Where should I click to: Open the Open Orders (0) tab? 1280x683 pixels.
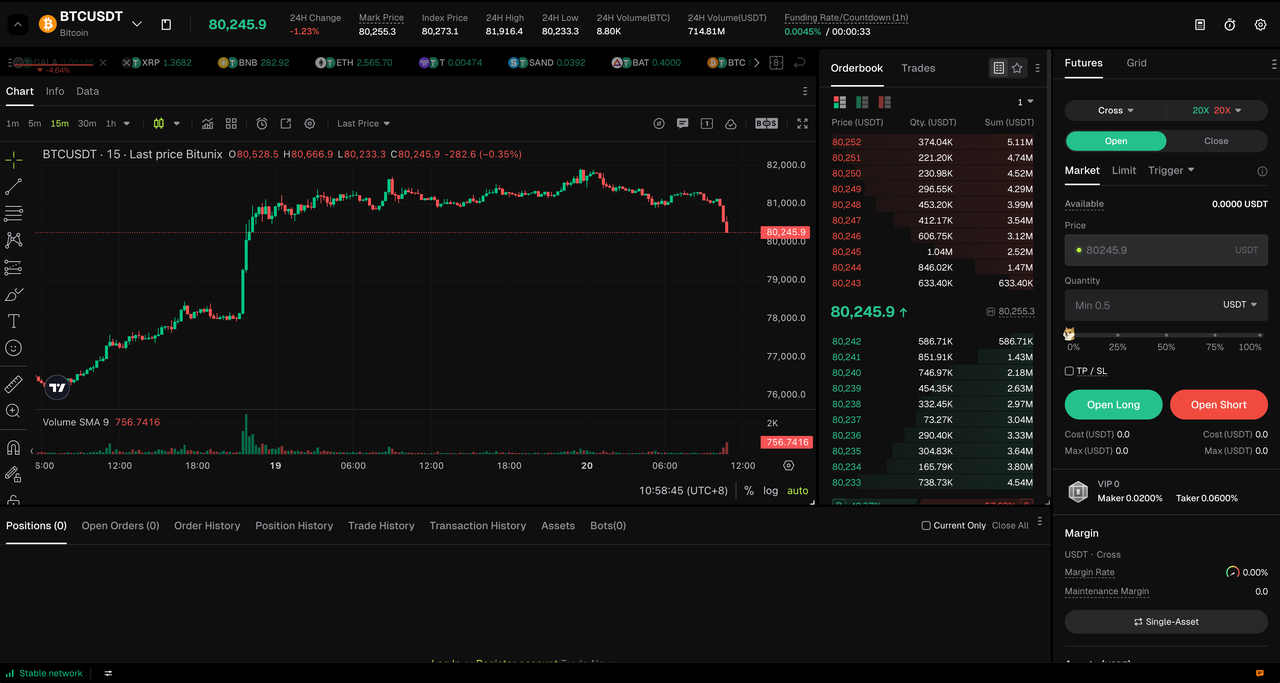[120, 525]
